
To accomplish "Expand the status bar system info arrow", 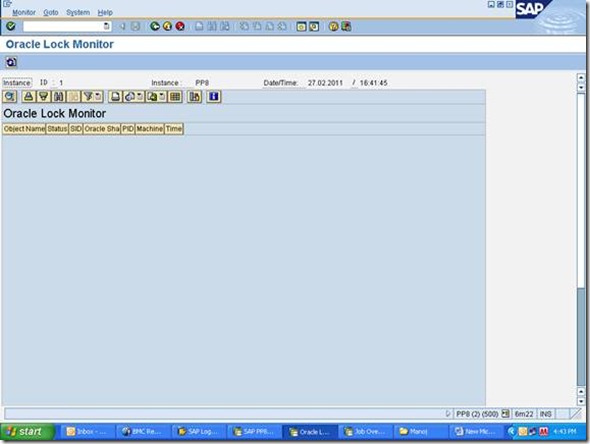I will tap(448, 414).
